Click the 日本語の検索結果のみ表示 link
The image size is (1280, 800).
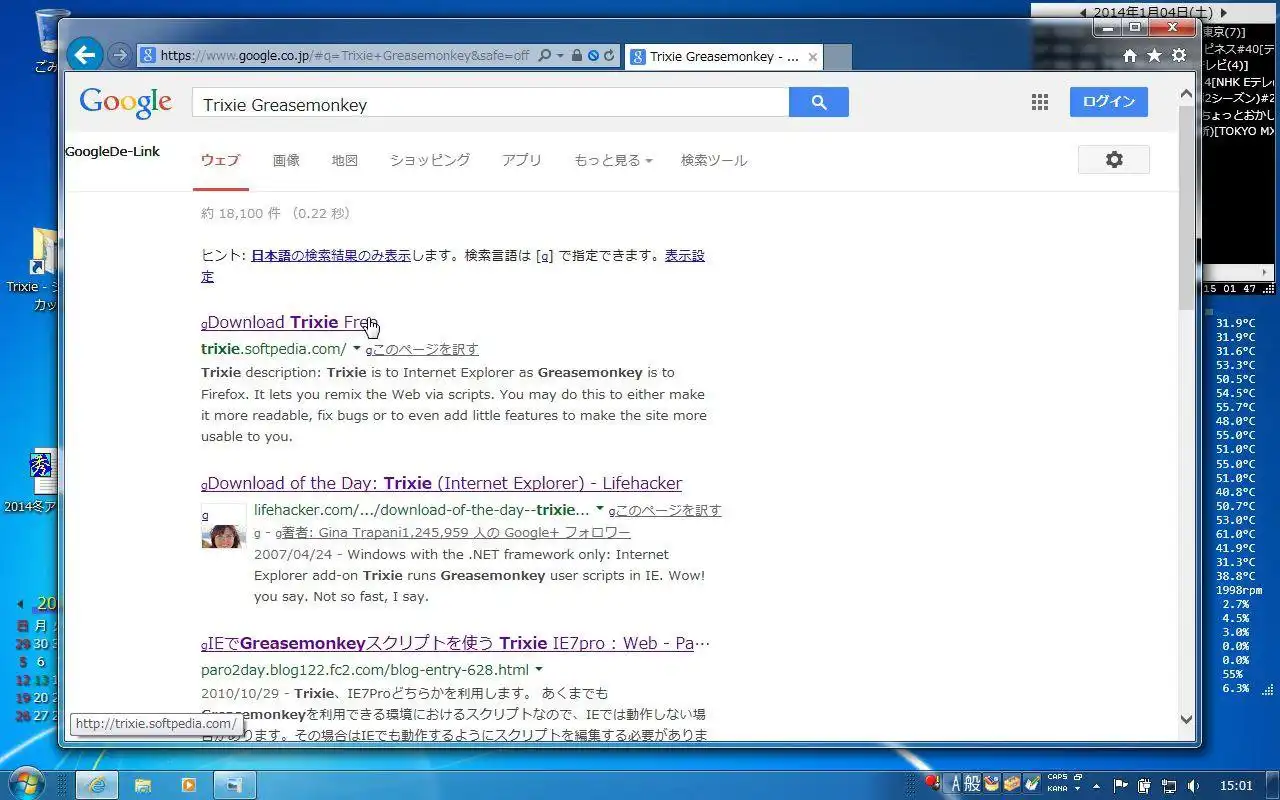click(331, 255)
